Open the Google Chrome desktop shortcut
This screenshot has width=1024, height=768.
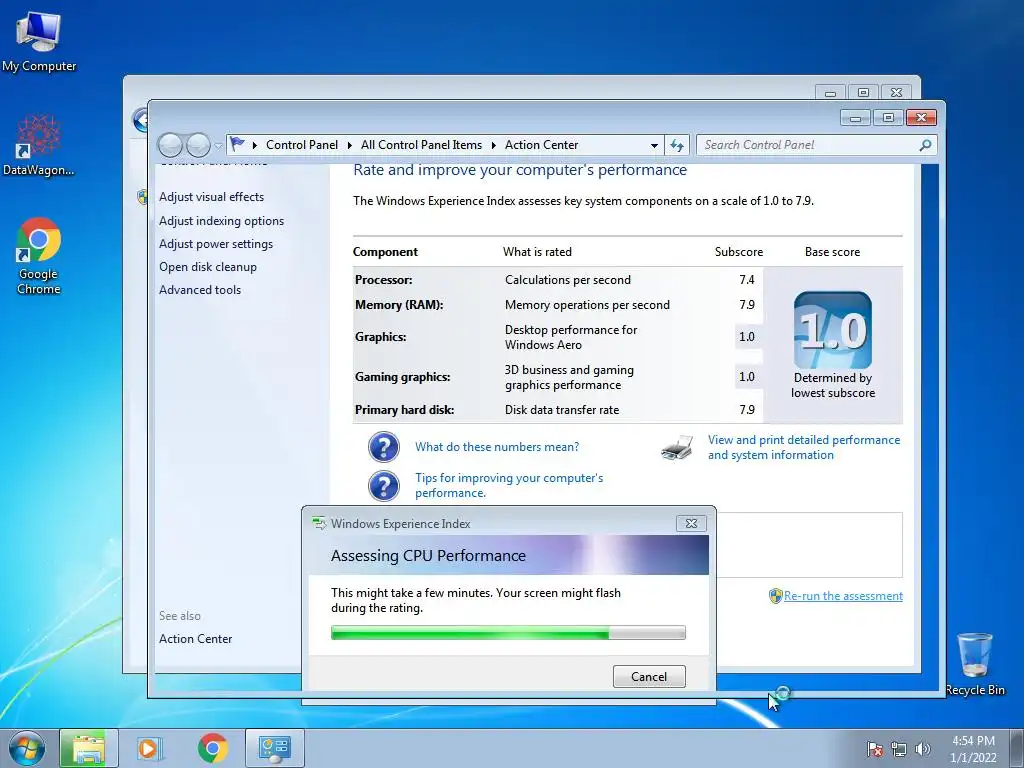[39, 255]
